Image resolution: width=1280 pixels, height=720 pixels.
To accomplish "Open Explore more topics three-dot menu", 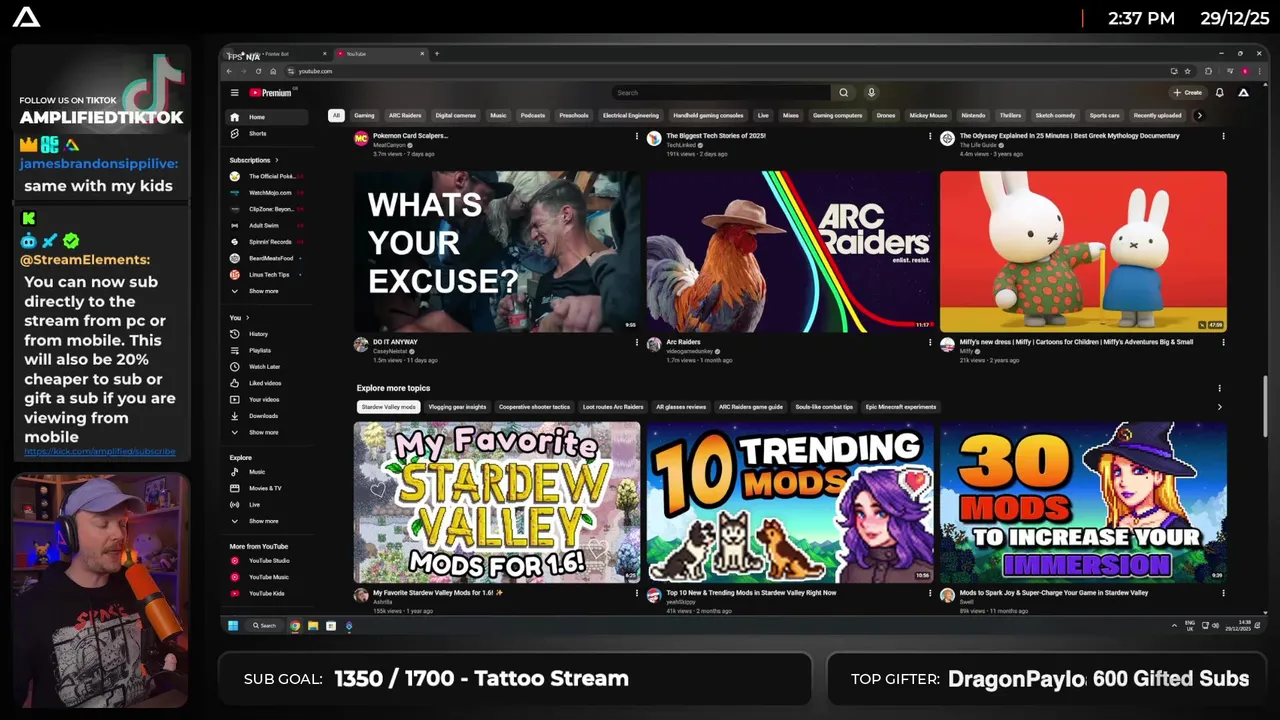I will [1219, 388].
